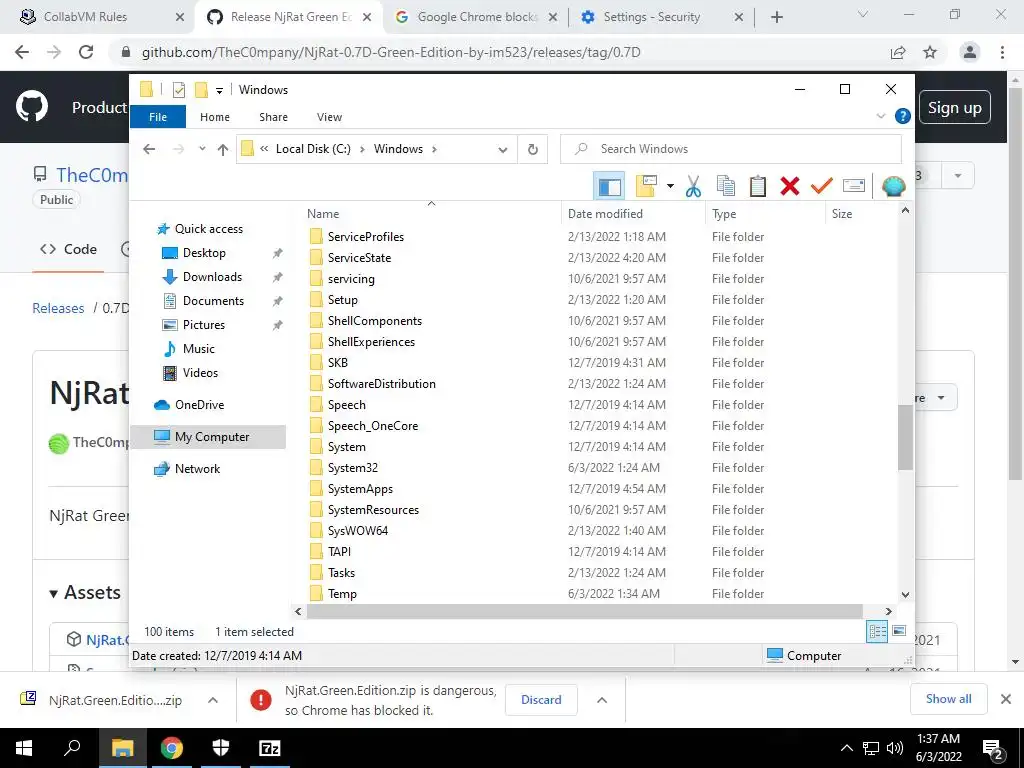Expand NjRat.Green.Edition zip download options
Viewport: 1024px width, 768px height.
point(213,700)
